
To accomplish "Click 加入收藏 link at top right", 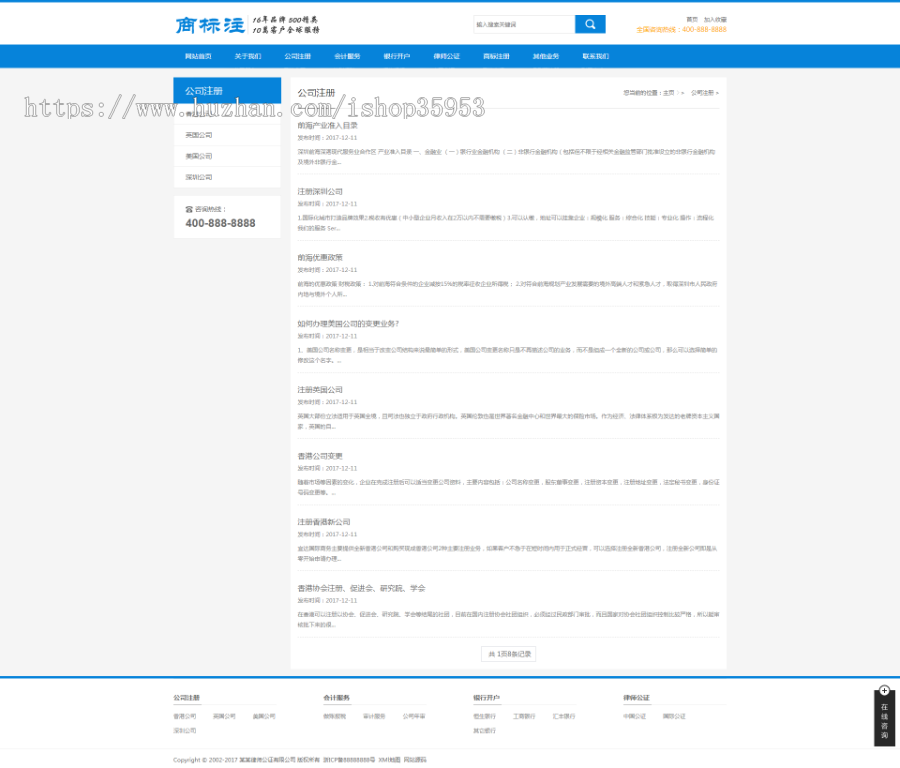I will (715, 19).
